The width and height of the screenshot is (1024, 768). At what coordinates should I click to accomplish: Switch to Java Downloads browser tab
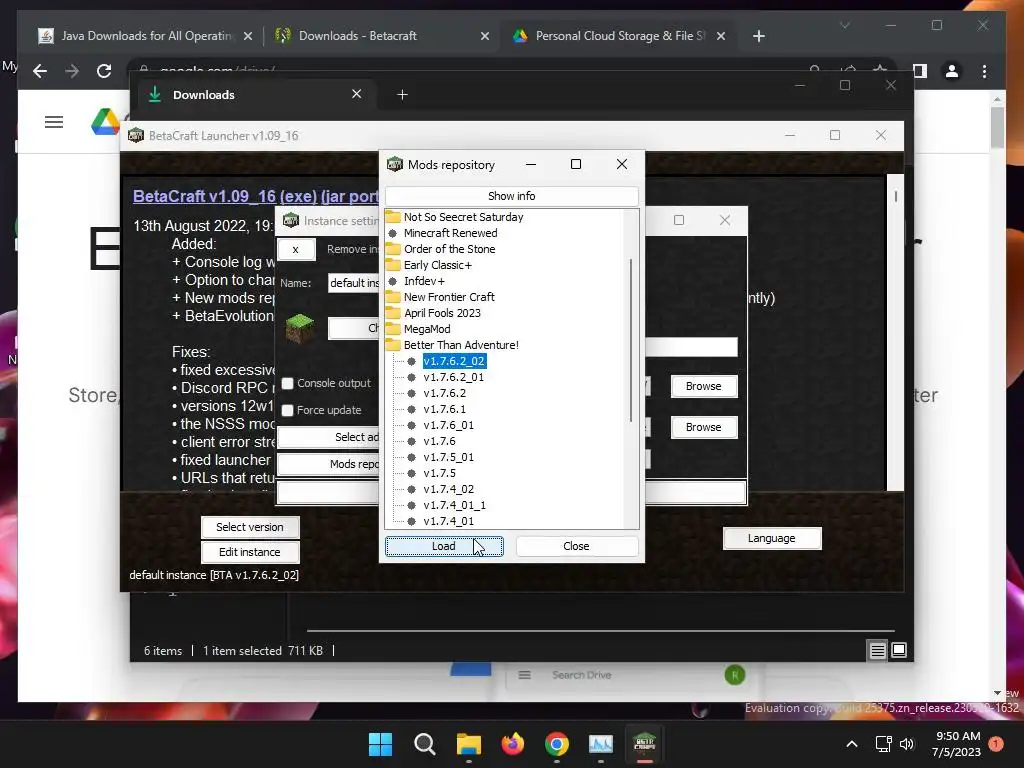tap(146, 36)
